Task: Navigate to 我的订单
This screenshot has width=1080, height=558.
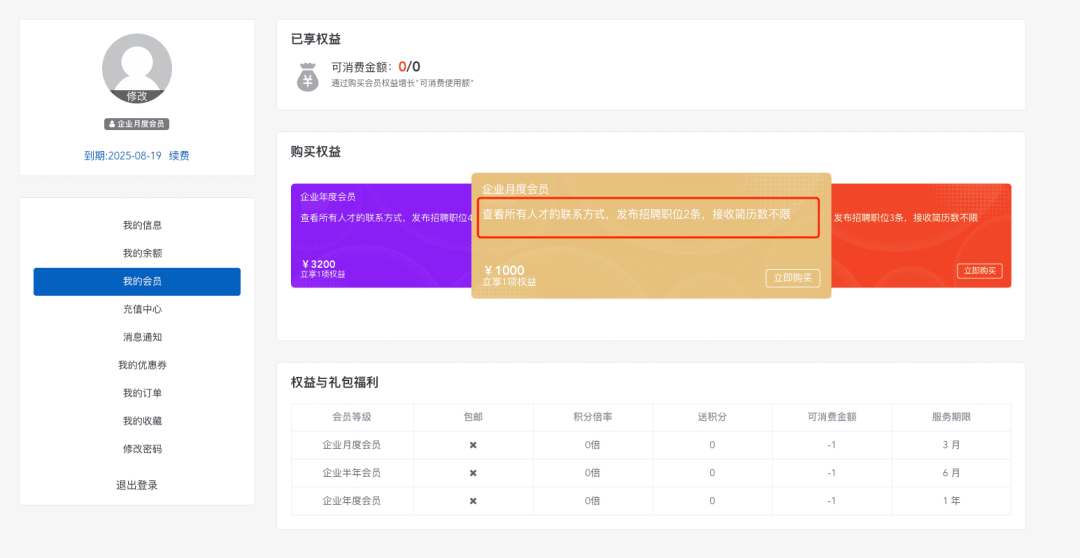Action: coord(142,393)
